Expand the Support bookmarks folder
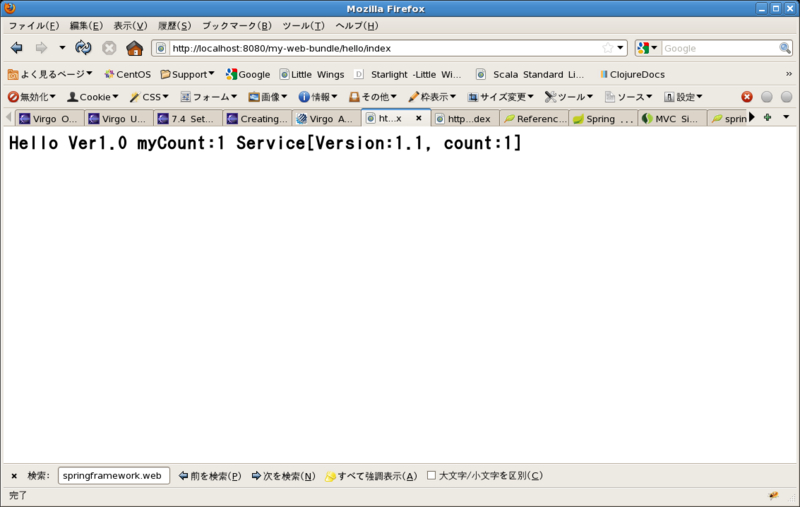The width and height of the screenshot is (800, 507). (x=187, y=74)
